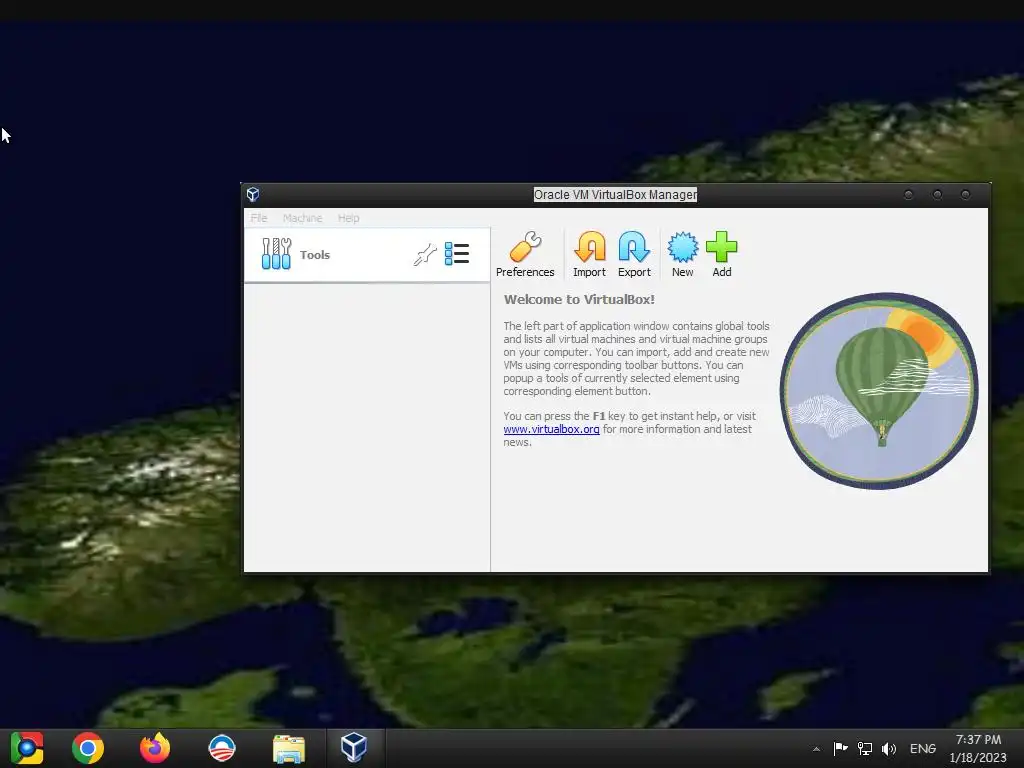The height and width of the screenshot is (768, 1024).
Task: Maximize the VirtualBox Manager window
Action: [x=937, y=195]
